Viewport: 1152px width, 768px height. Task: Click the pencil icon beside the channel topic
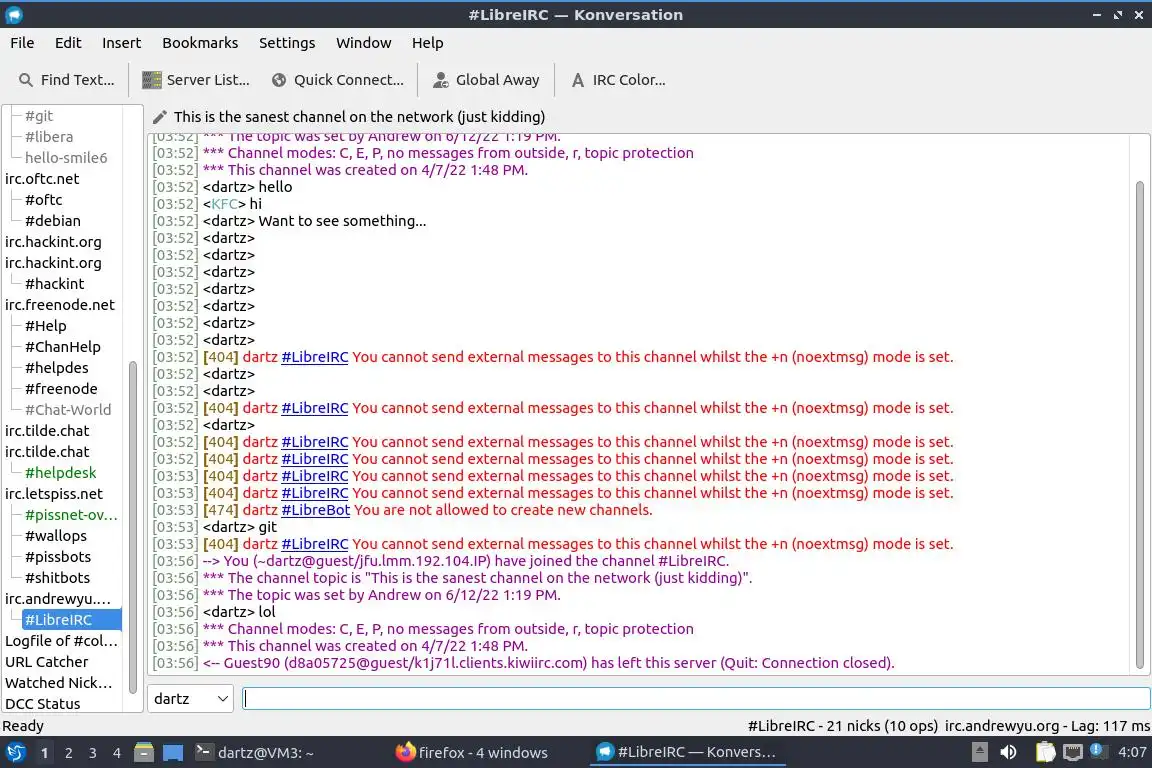tap(159, 117)
